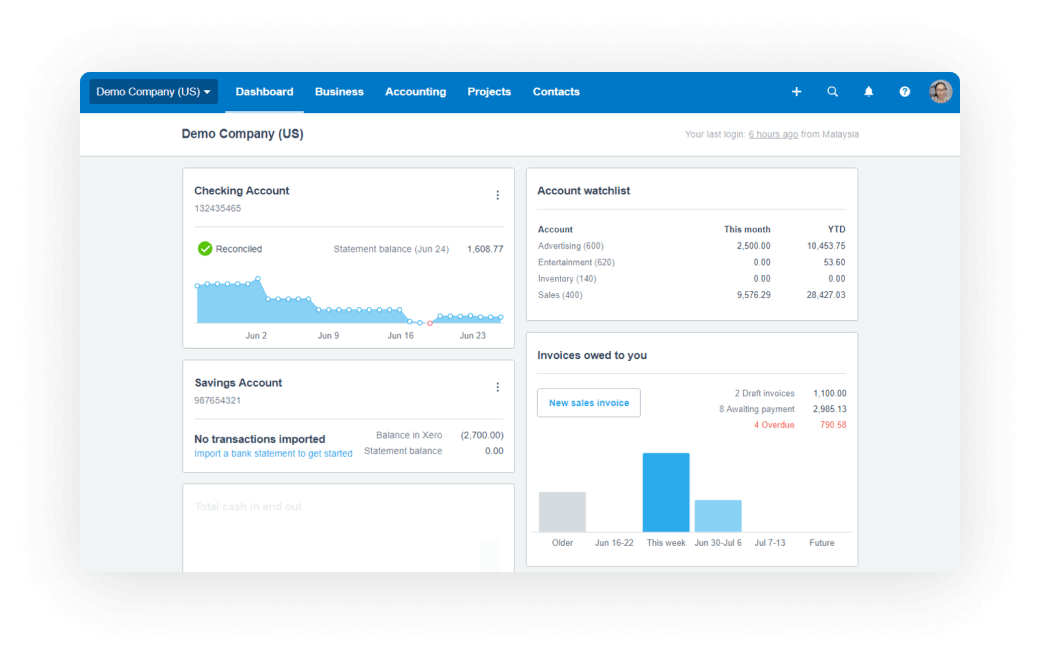Image resolution: width=1040 pixels, height=660 pixels.
Task: Open the Accounting menu
Action: (x=415, y=91)
